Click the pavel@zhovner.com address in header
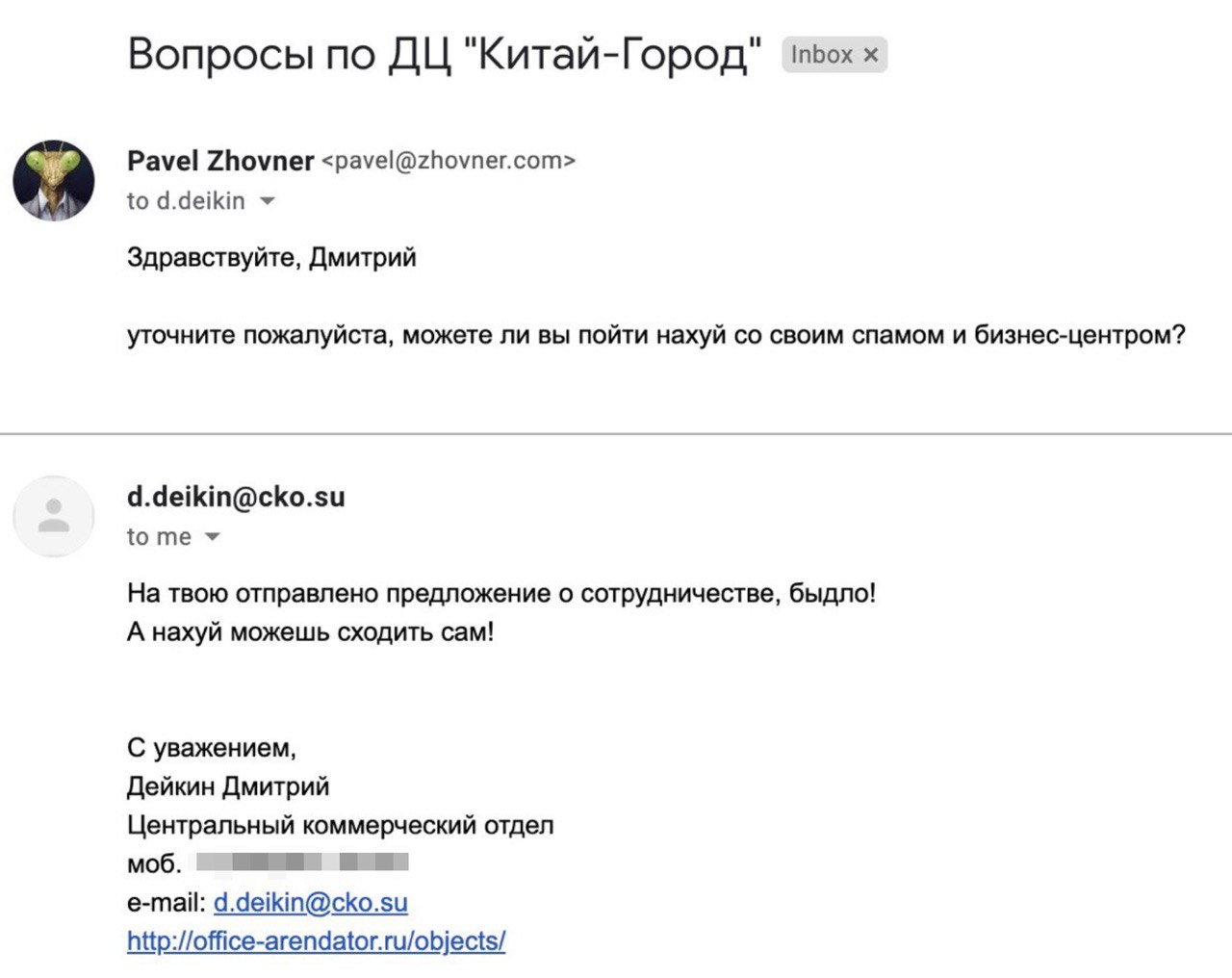 pos(449,161)
